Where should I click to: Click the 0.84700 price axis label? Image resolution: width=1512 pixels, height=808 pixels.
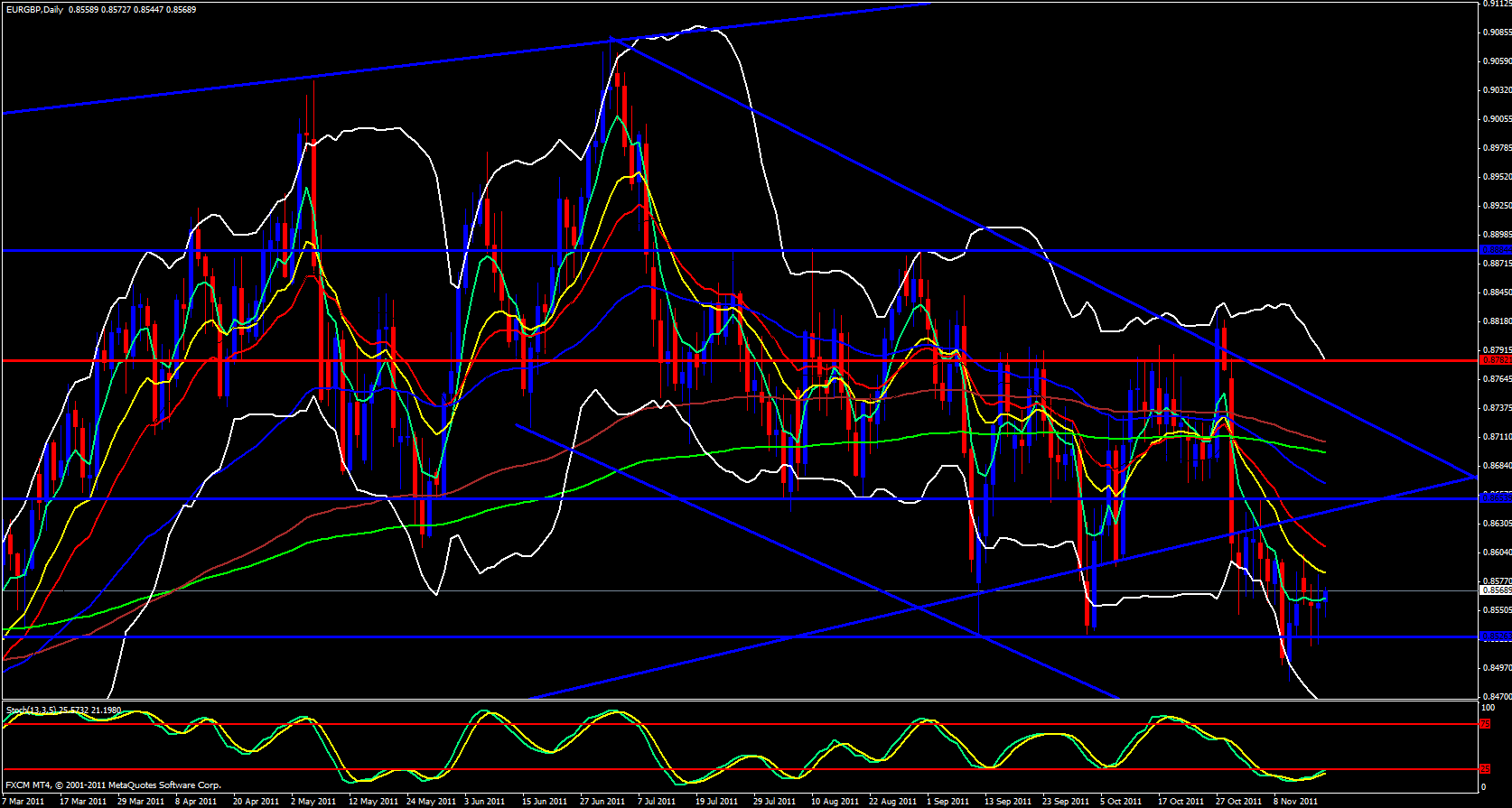[1497, 697]
